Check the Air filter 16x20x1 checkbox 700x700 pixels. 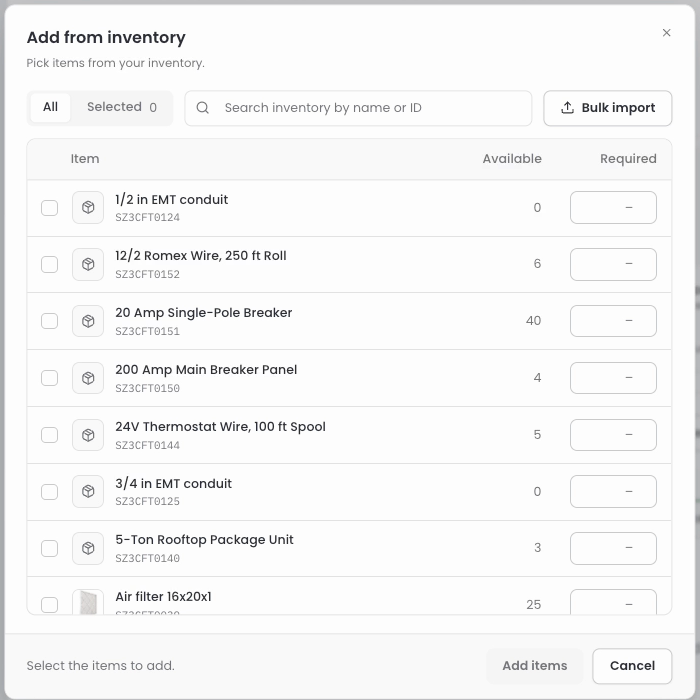pyautogui.click(x=50, y=605)
